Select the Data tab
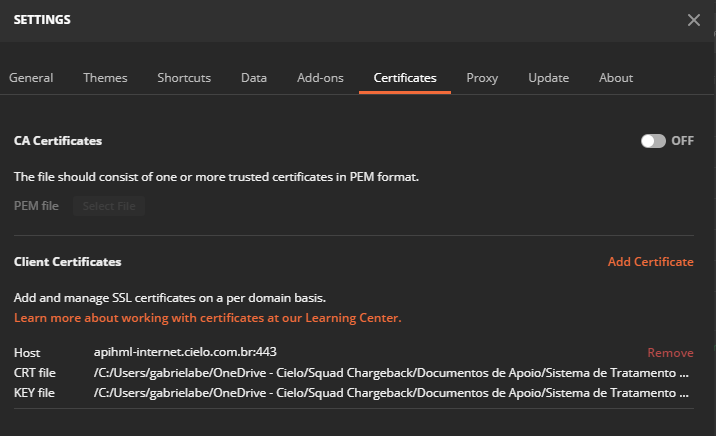The height and width of the screenshot is (436, 716). (x=254, y=78)
